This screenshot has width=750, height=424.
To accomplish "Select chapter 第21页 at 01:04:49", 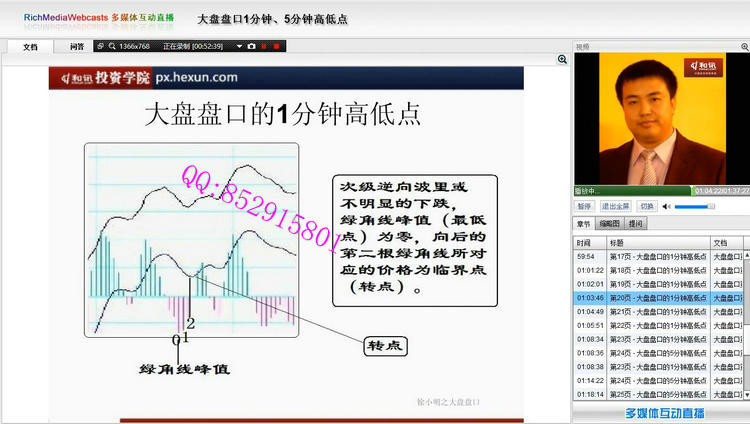I will 658,311.
